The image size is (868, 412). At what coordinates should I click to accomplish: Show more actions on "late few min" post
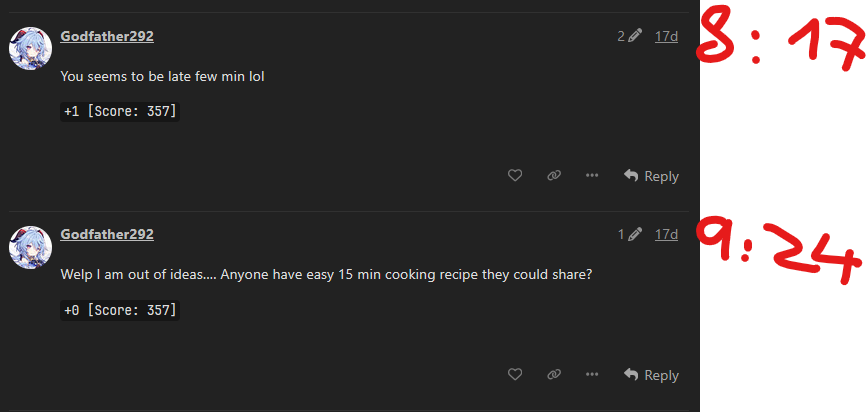point(592,176)
